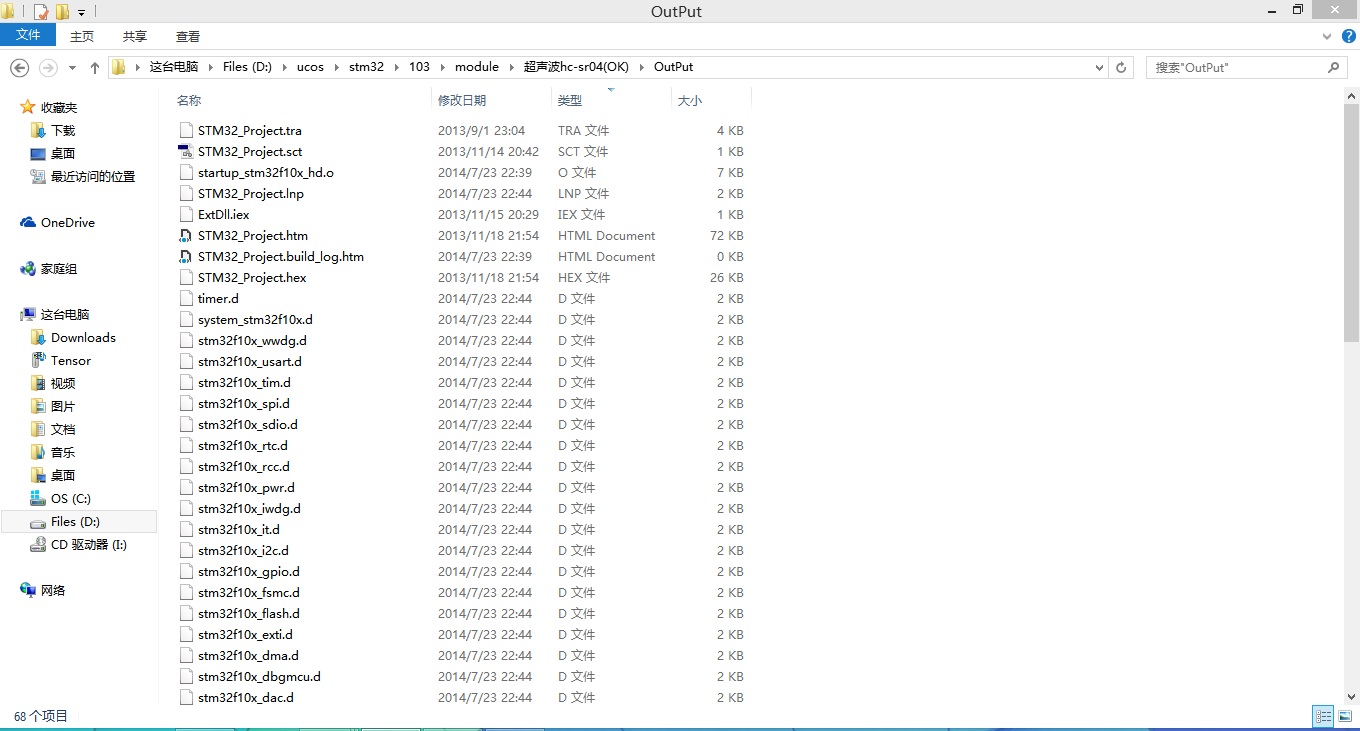Go to module in the address path
The image size is (1360, 731).
(477, 67)
